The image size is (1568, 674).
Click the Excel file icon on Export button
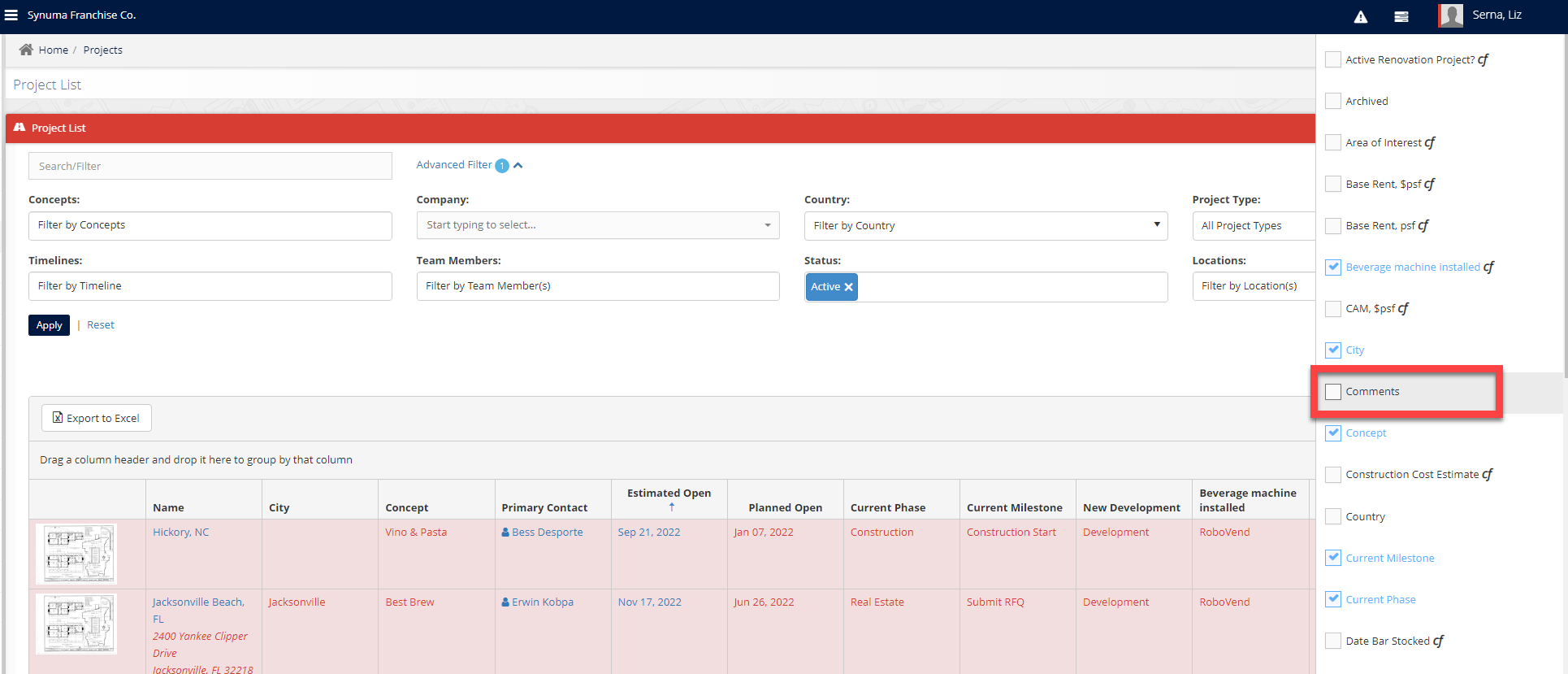point(58,418)
